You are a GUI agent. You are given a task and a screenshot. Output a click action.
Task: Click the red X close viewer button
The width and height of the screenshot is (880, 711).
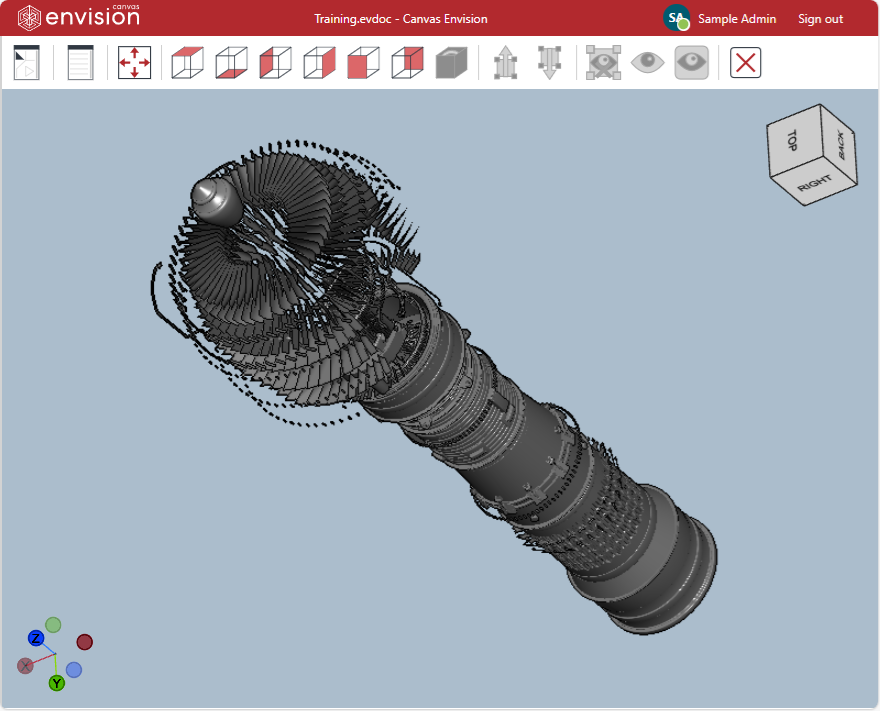(745, 62)
